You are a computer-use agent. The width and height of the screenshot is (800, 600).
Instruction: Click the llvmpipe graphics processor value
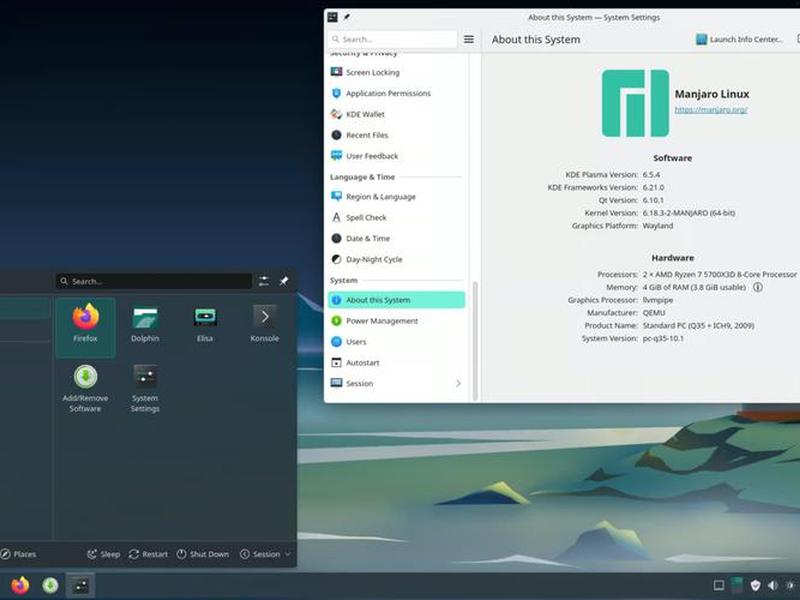click(x=658, y=300)
